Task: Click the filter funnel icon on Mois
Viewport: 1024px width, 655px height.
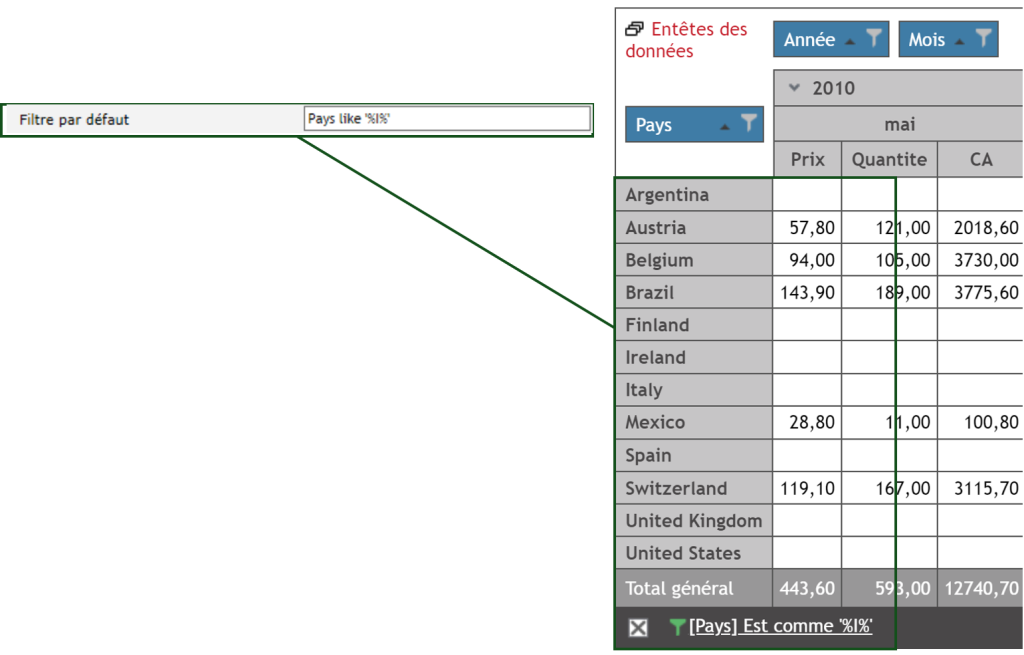Action: pos(984,39)
